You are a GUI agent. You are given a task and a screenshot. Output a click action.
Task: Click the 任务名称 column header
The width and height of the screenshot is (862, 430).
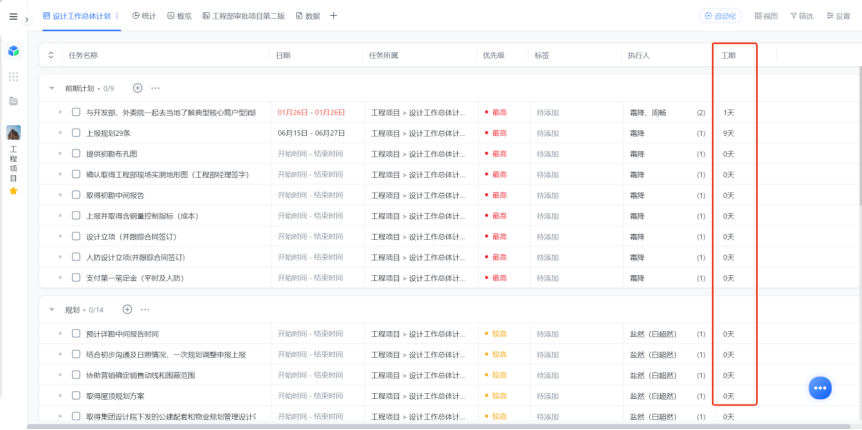(84, 56)
